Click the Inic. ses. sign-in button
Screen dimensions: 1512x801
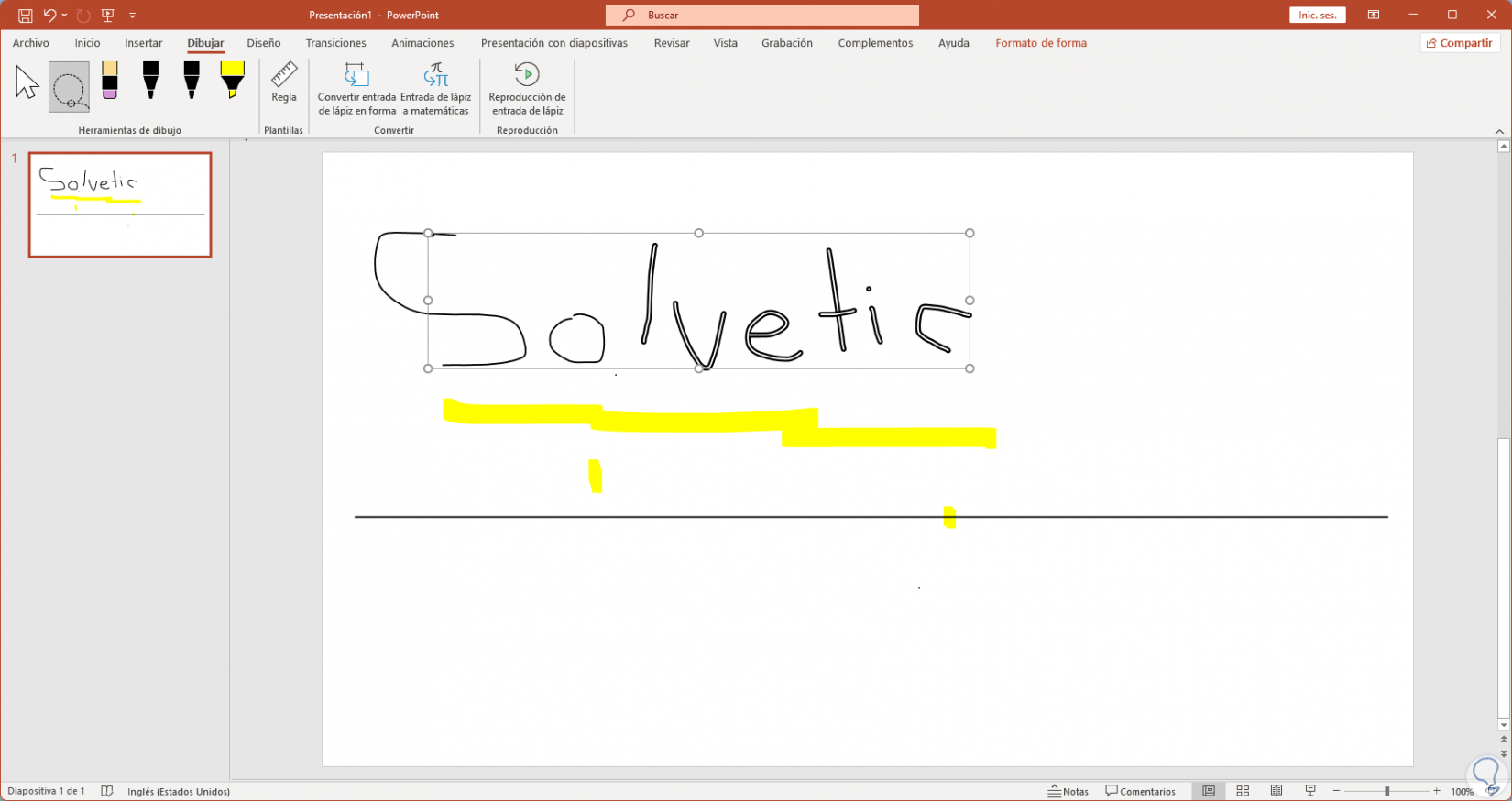1318,15
